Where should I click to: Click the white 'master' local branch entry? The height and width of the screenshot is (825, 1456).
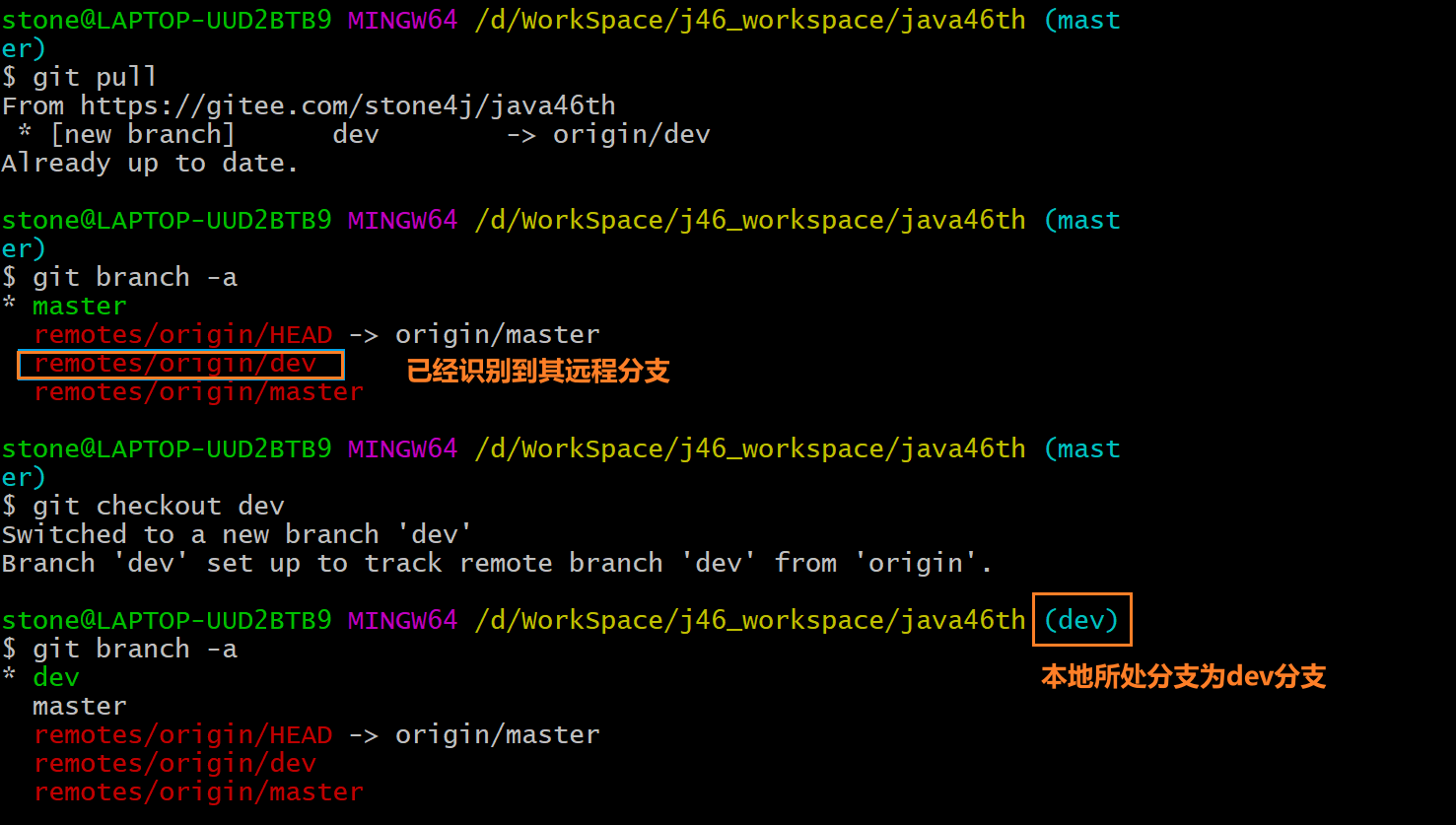[x=80, y=707]
